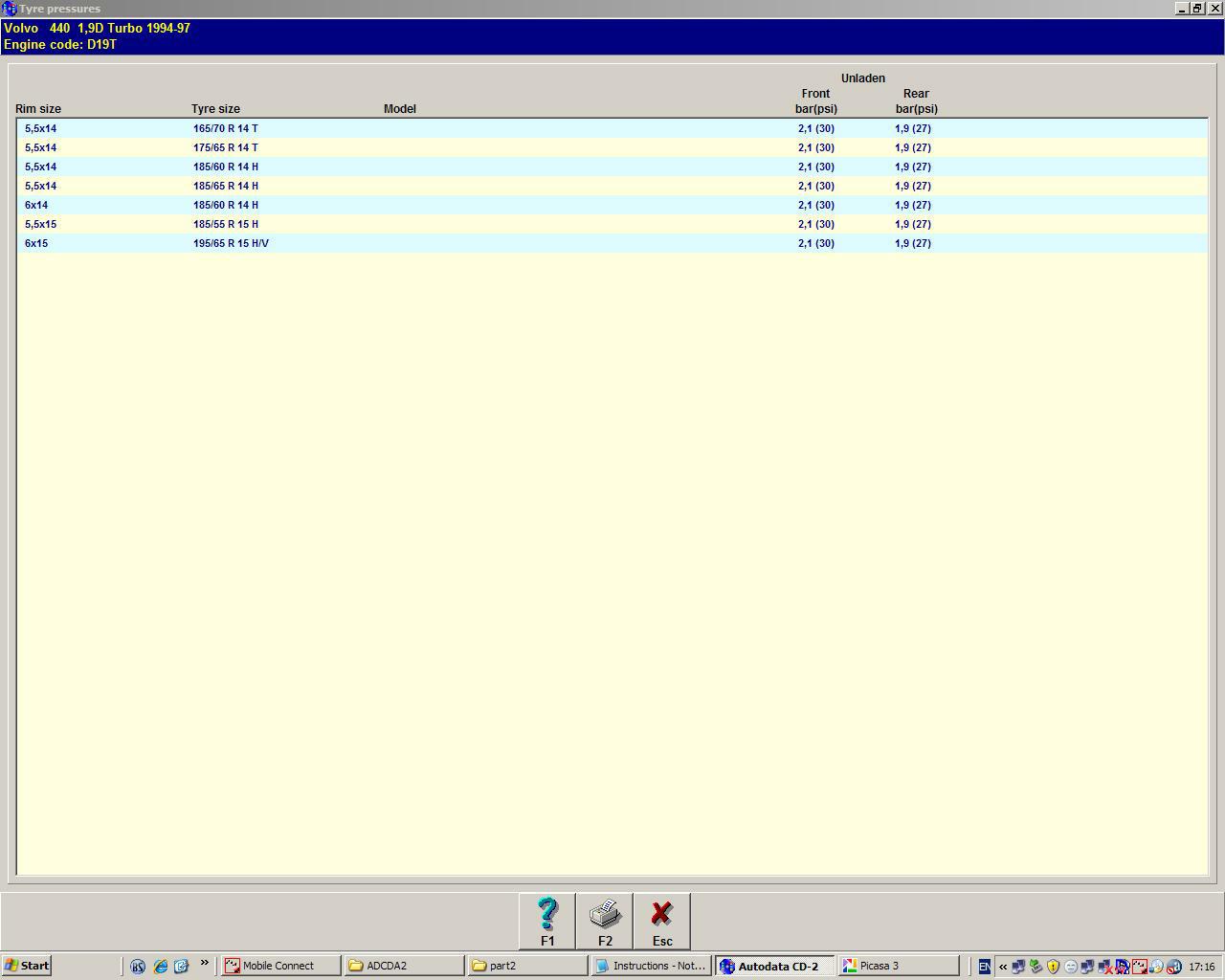Launch Internet Explorer from quick launch
Viewport: 1225px width, 980px height.
(x=160, y=967)
